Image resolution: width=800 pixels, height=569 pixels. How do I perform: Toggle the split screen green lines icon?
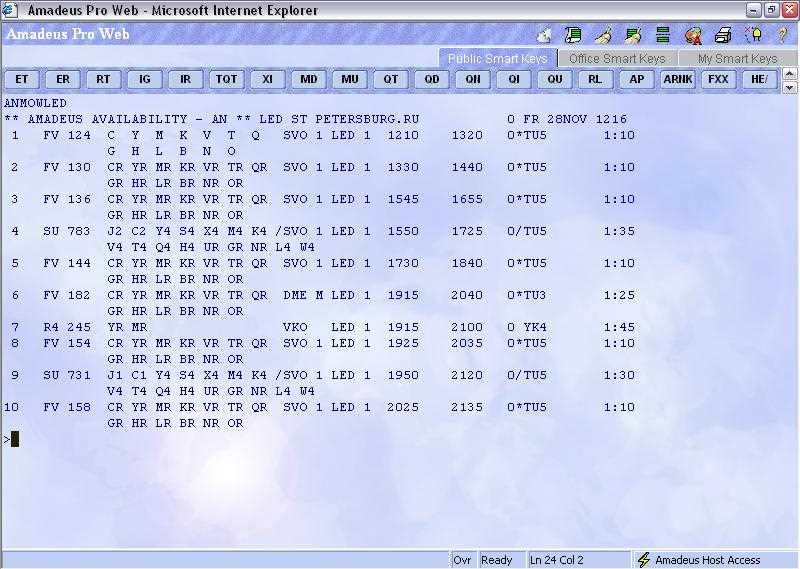tap(663, 35)
